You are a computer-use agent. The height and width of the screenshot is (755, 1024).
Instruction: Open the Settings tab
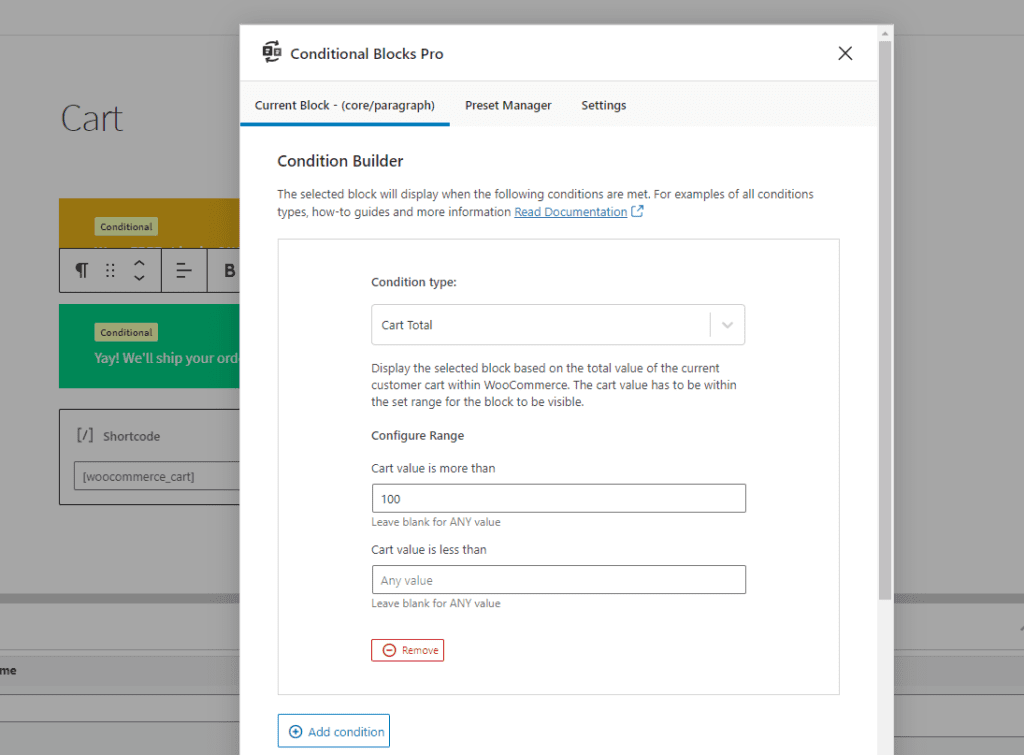point(603,105)
